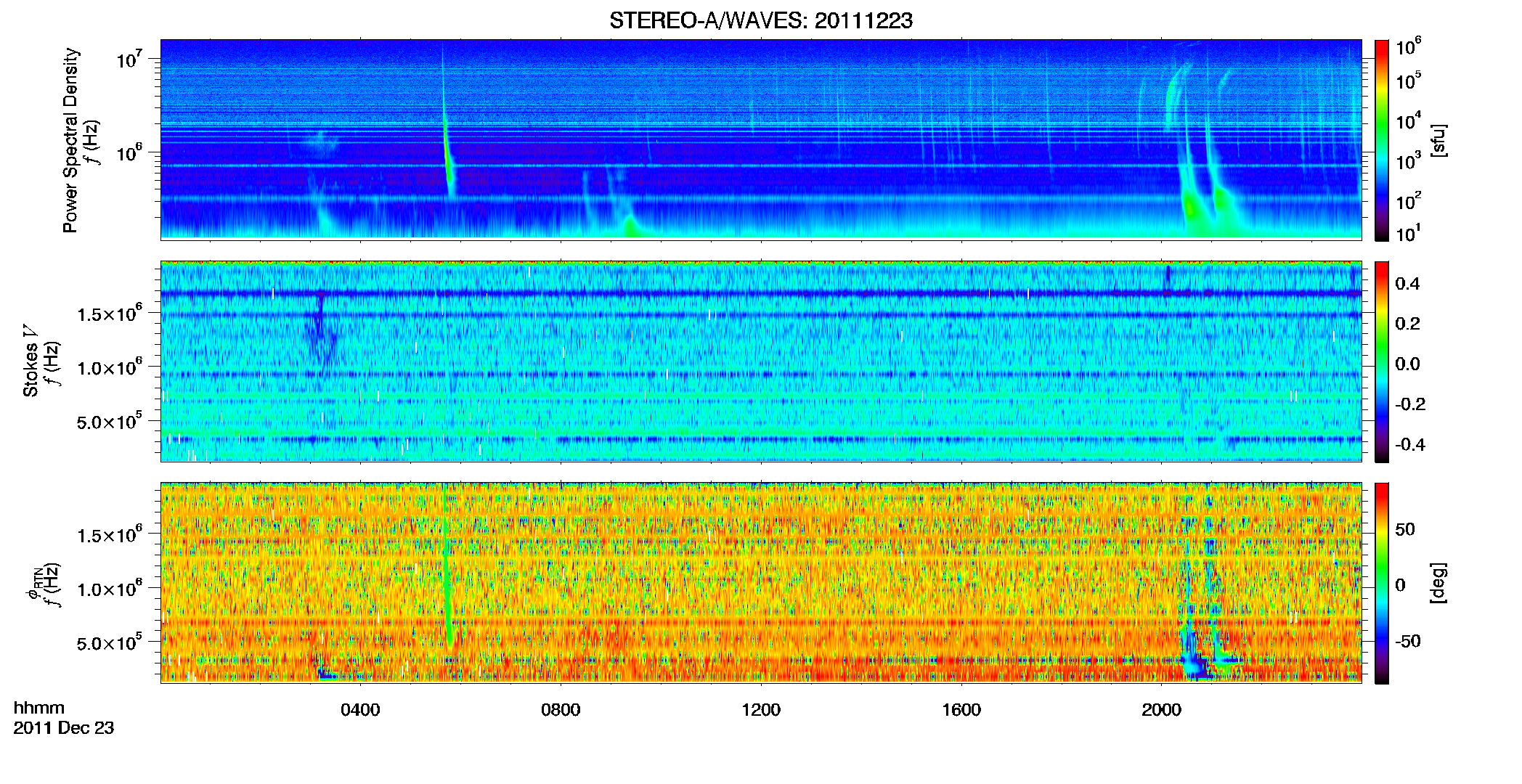Click inside the Power Spectral Density spectrogram
The height and width of the screenshot is (784, 1522).
pyautogui.click(x=761, y=139)
